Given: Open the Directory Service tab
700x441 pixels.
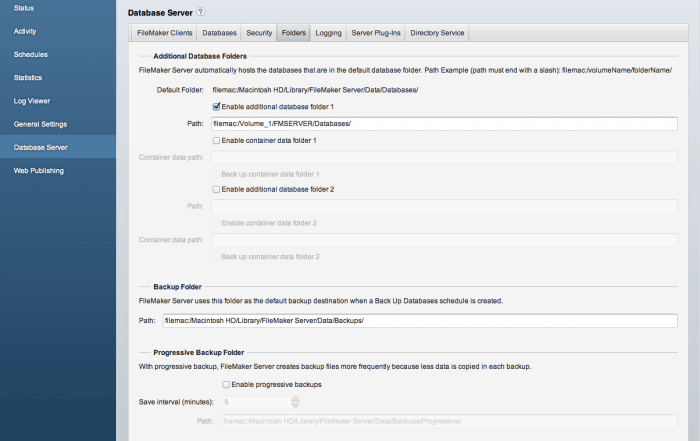Looking at the screenshot, I should pos(437,33).
